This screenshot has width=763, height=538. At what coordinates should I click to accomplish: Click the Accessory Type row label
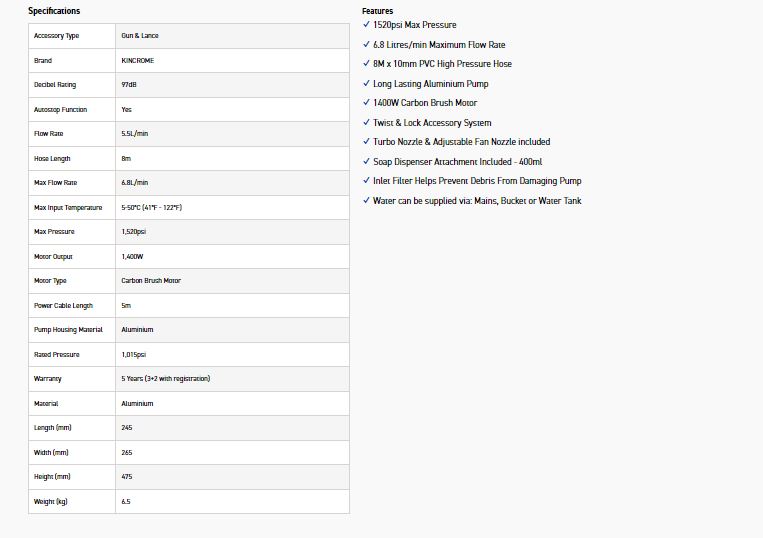pos(56,36)
